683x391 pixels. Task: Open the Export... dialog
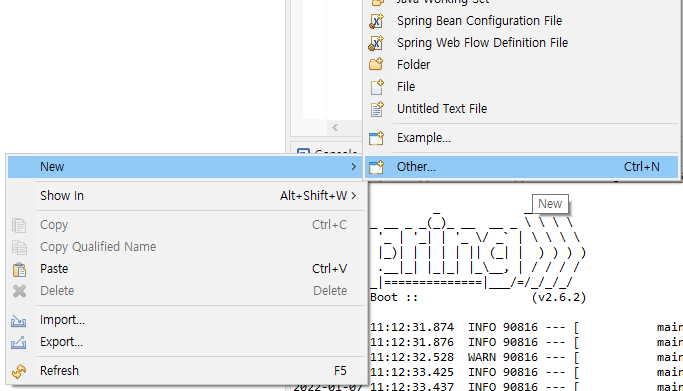click(x=185, y=342)
